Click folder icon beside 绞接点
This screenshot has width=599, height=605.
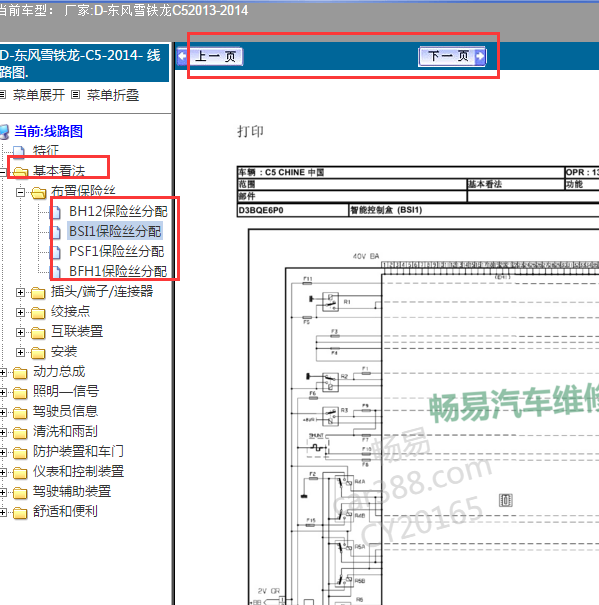coord(38,313)
